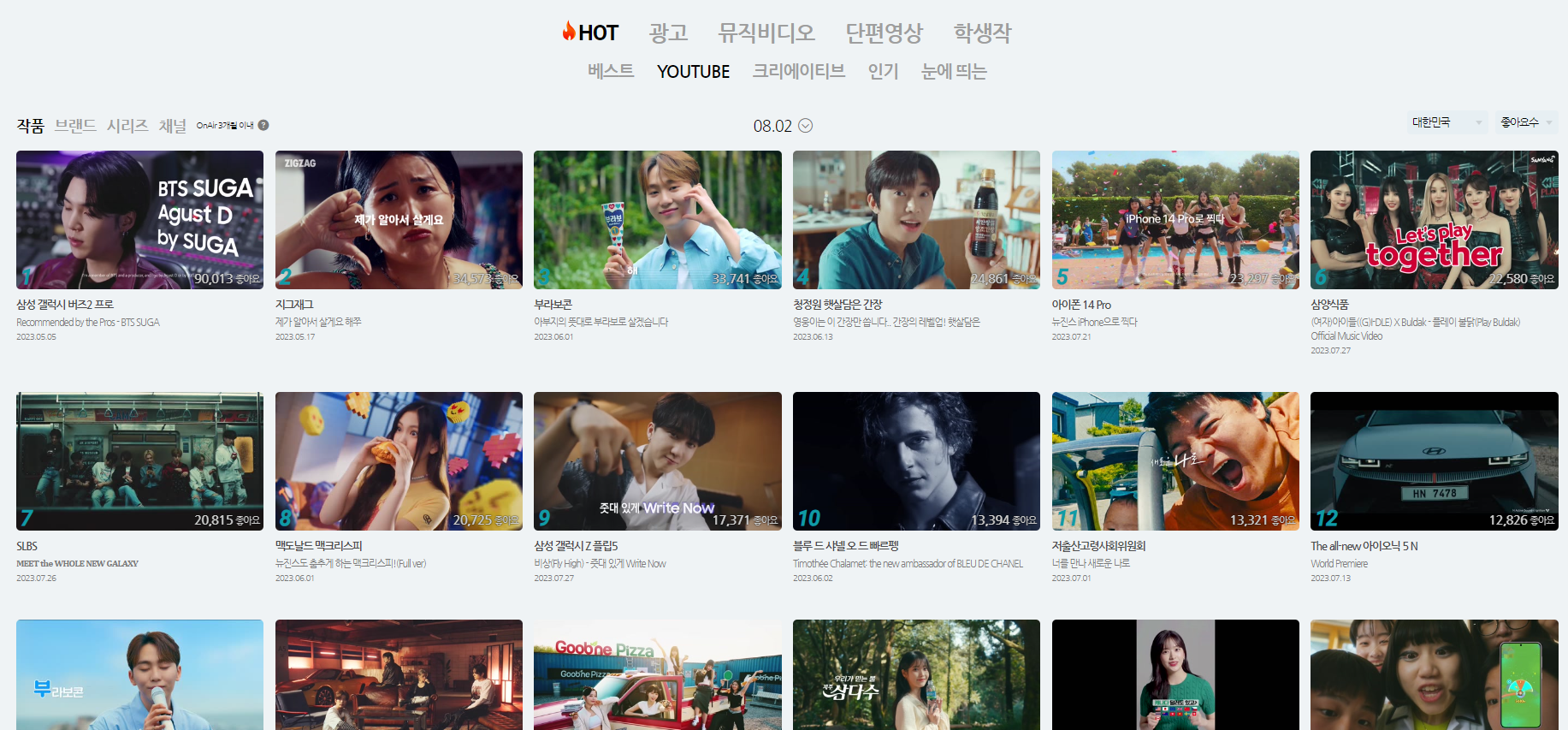Click the title 청정원 햇살담은 간장
1568x730 pixels.
tap(837, 305)
